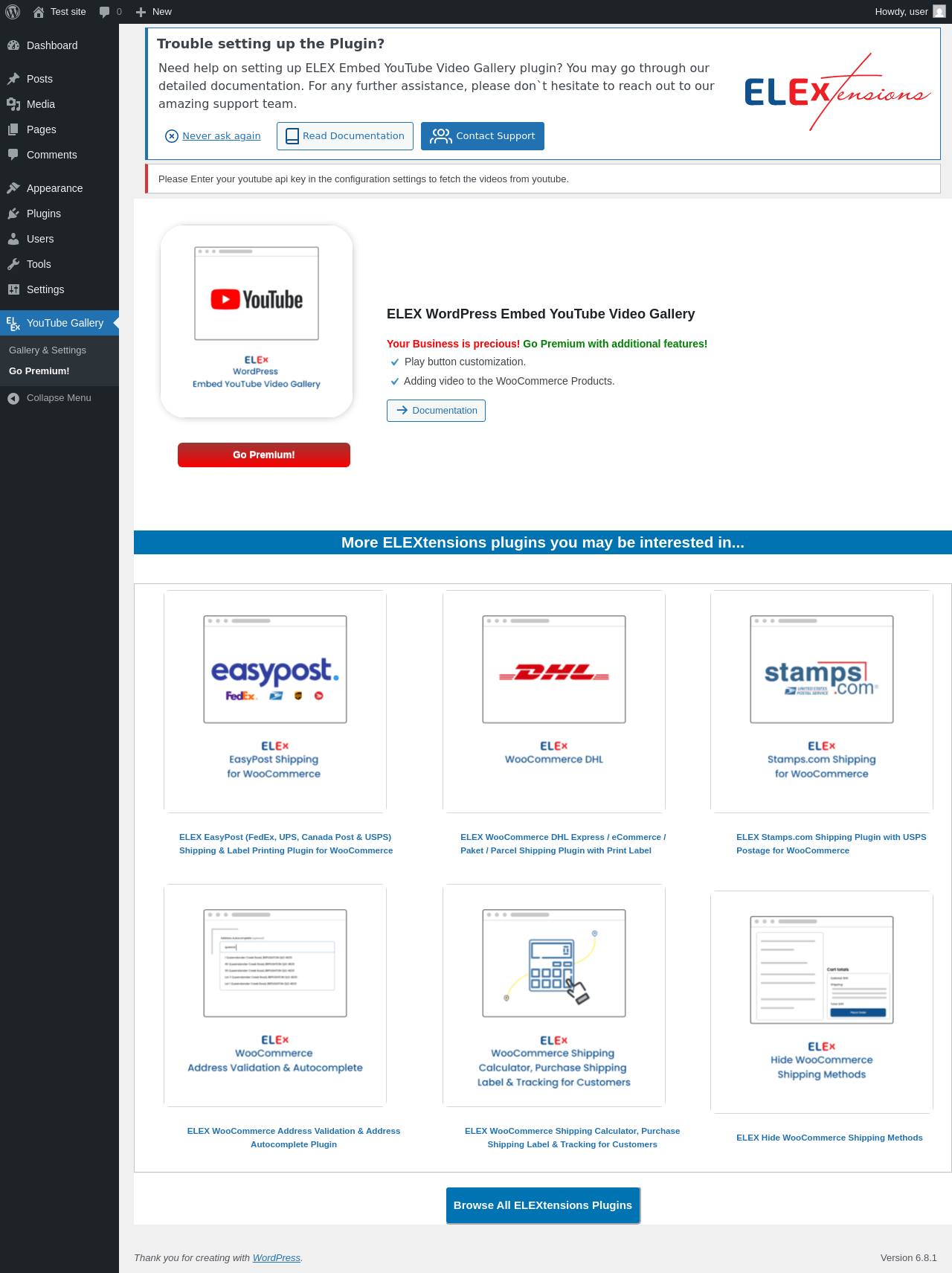
Task: Click the home icon beside Test site
Action: pyautogui.click(x=39, y=12)
